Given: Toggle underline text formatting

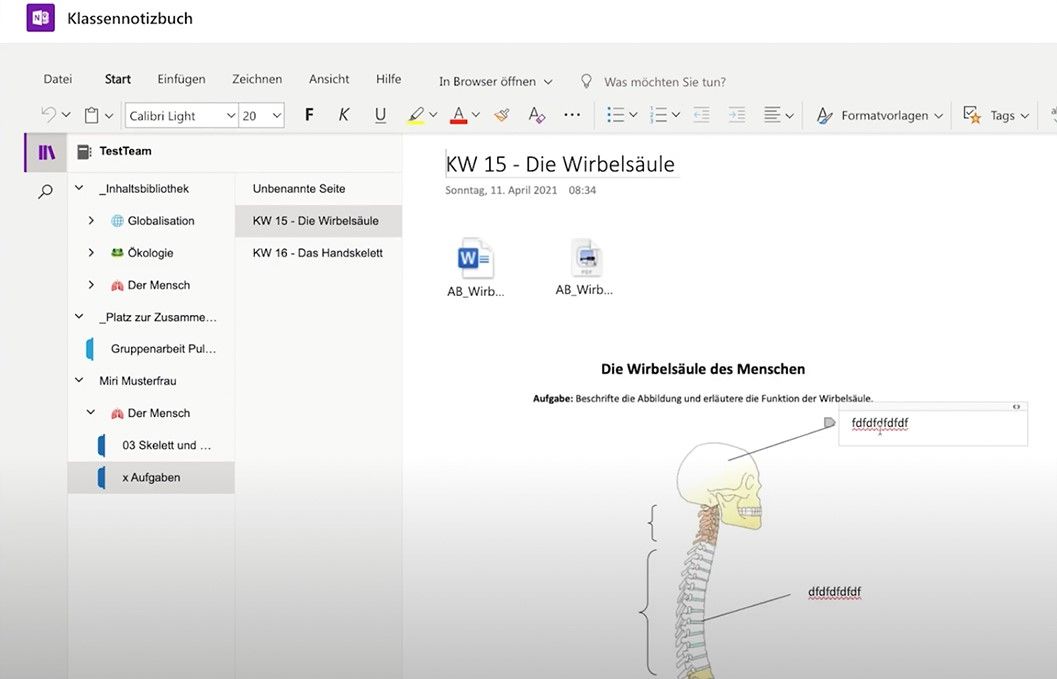Looking at the screenshot, I should coord(380,115).
